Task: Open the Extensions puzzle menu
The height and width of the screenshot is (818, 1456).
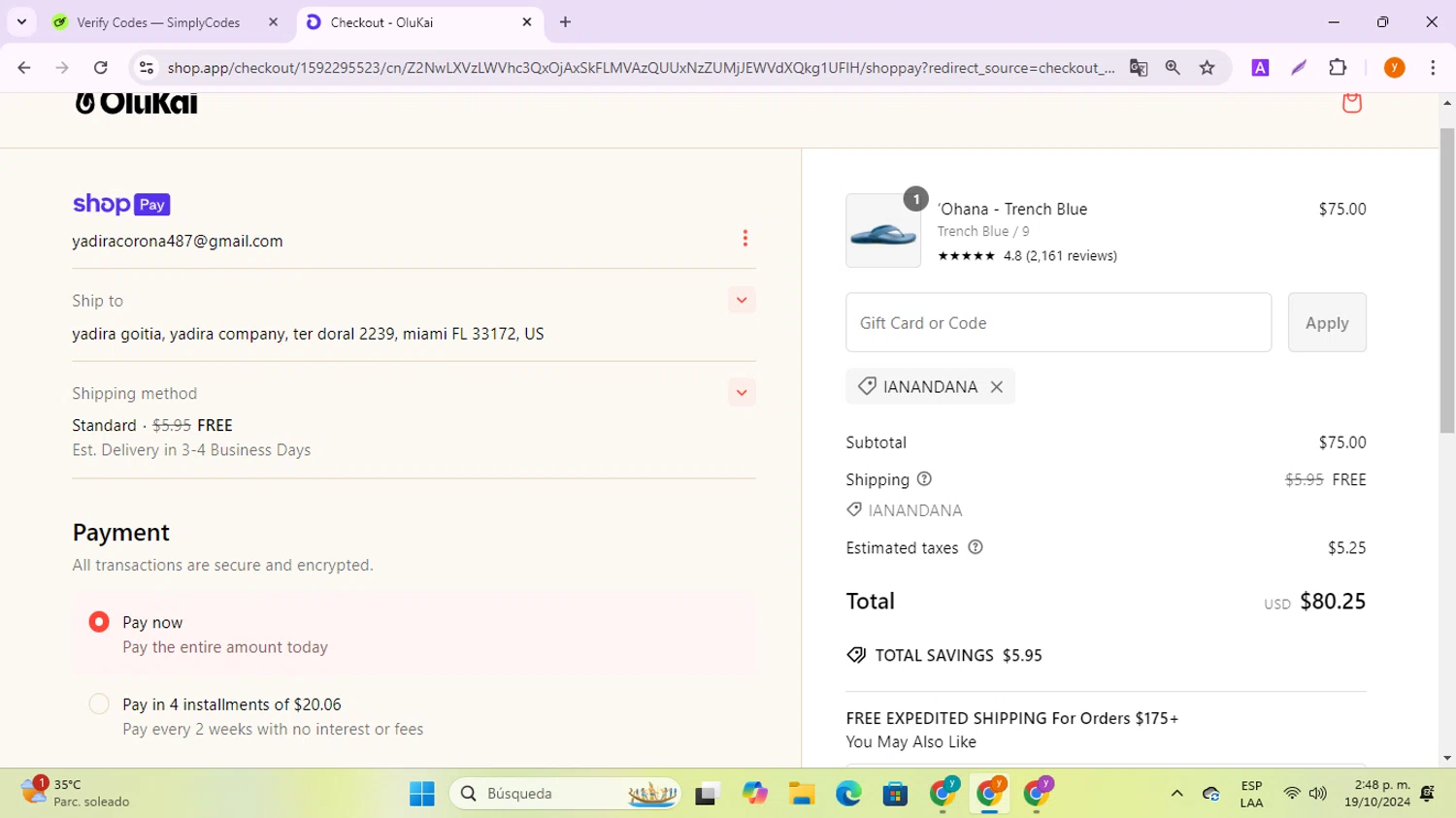Action: pyautogui.click(x=1338, y=67)
